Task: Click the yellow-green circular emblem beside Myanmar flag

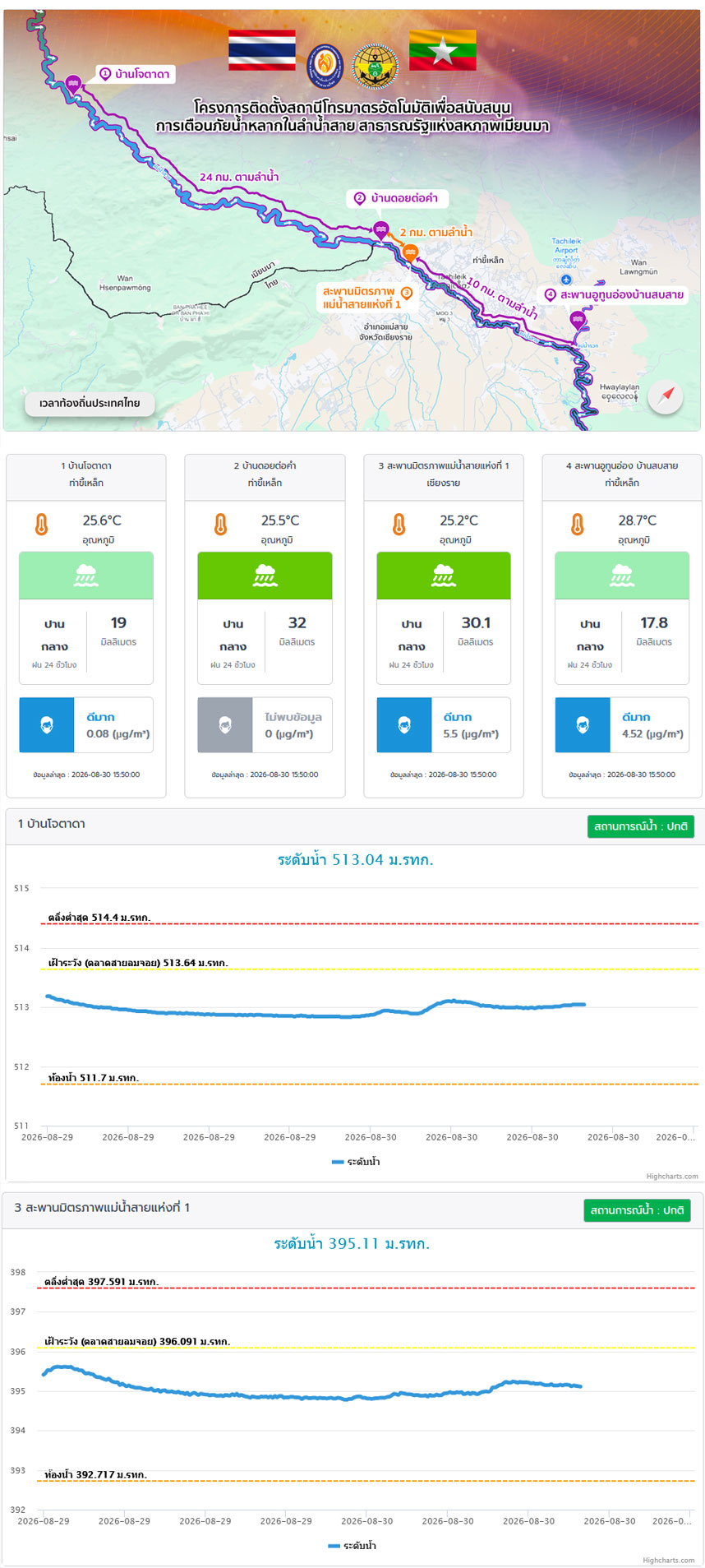Action: 376,66
